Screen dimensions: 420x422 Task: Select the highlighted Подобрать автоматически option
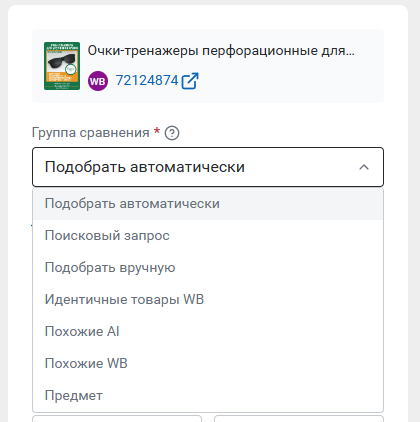pyautogui.click(x=208, y=204)
